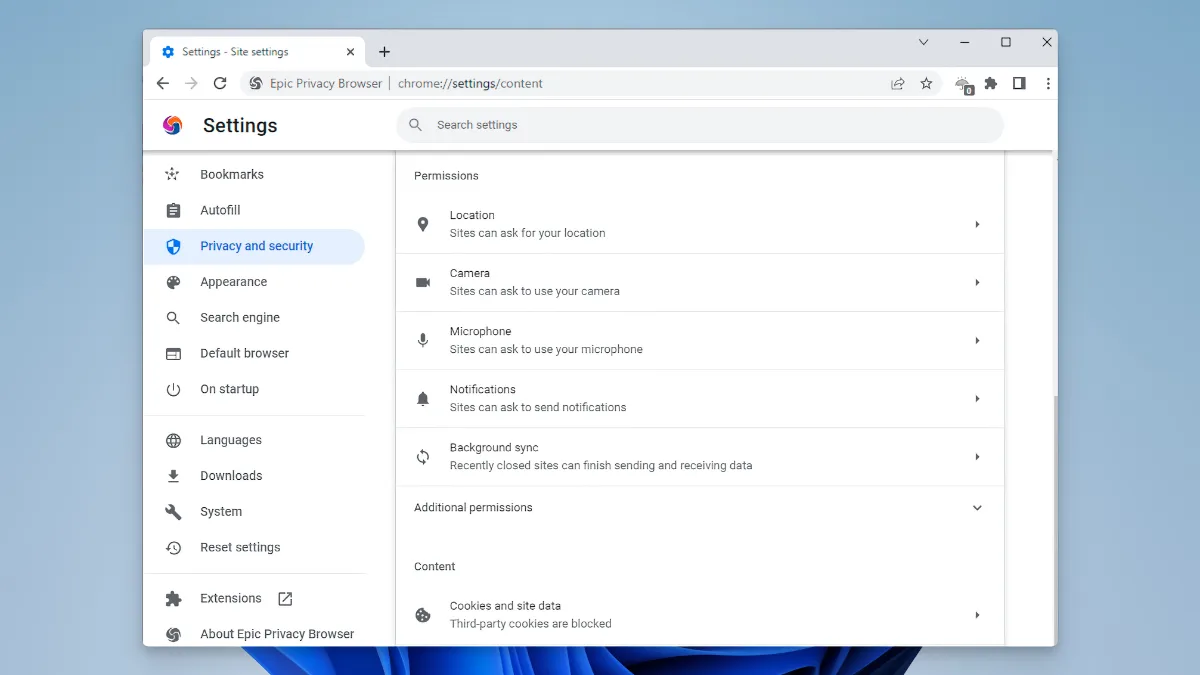The image size is (1200, 675).
Task: Open the Extensions puzzle icon in toolbar
Action: click(990, 84)
